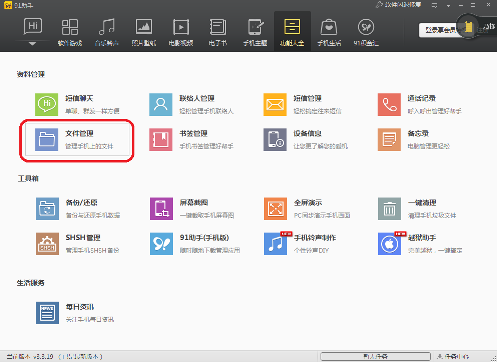Open 91助手(手机版) icon
The image size is (497, 362).
click(x=161, y=244)
